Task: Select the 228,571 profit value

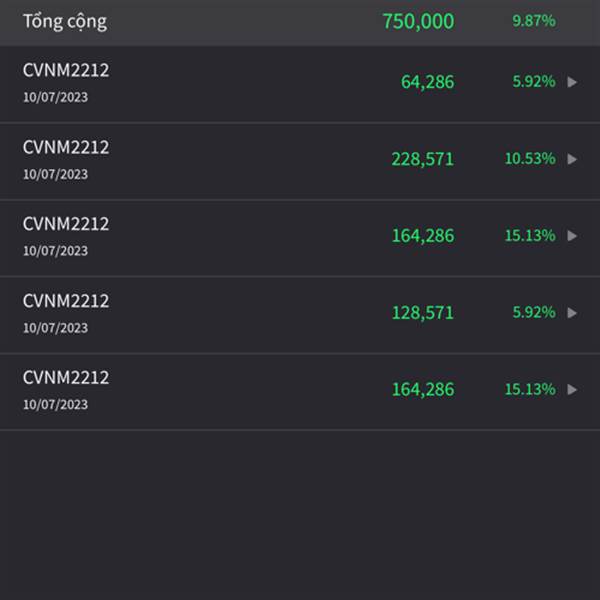Action: [x=422, y=159]
